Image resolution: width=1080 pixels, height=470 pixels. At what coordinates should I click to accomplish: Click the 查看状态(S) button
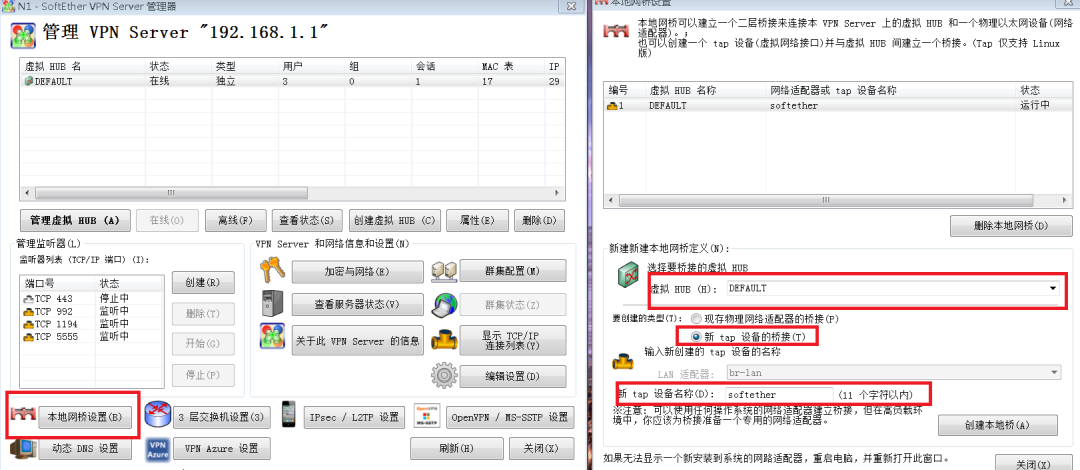click(x=307, y=221)
